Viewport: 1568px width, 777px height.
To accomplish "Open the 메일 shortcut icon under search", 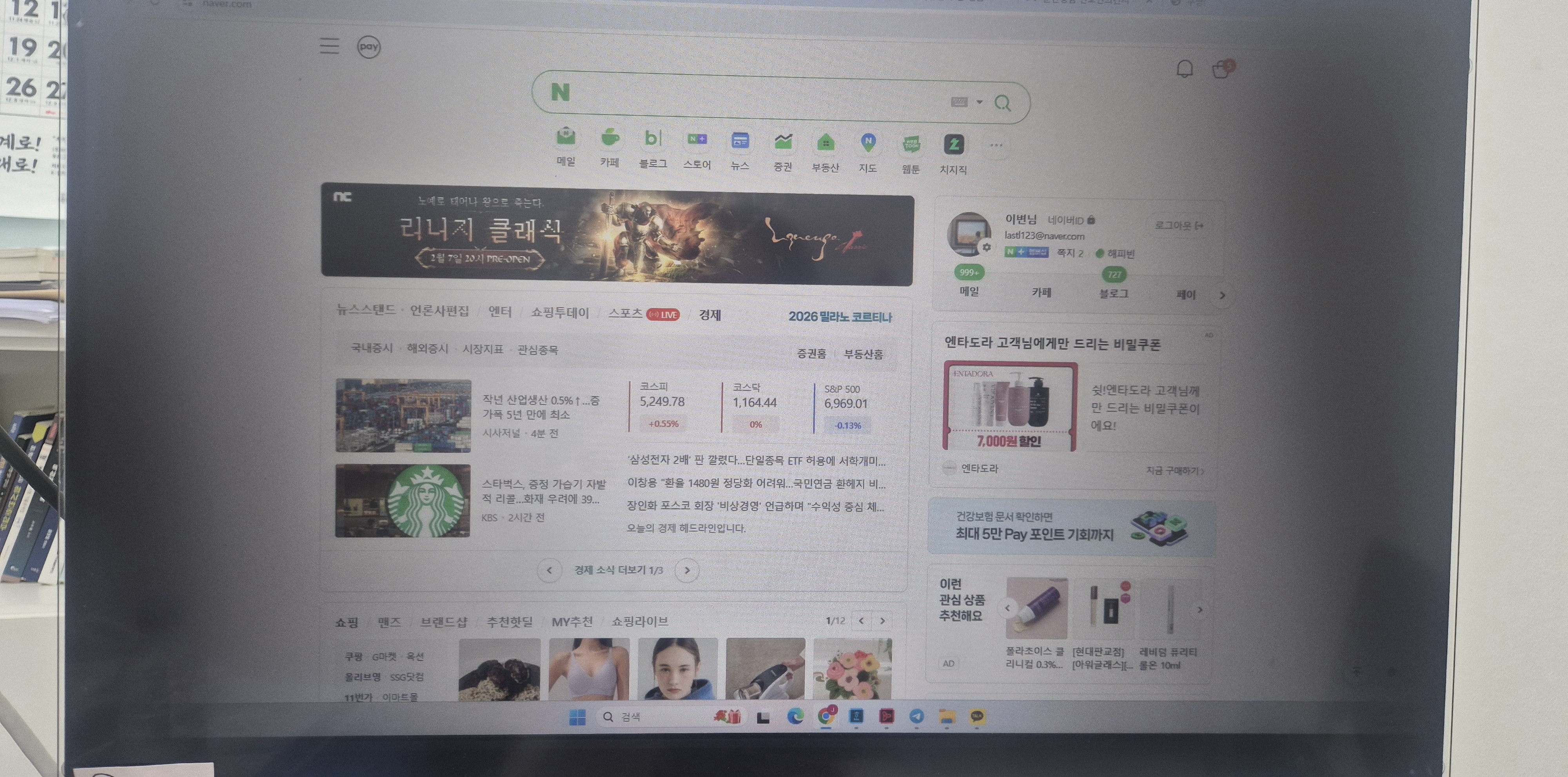I will (x=566, y=137).
